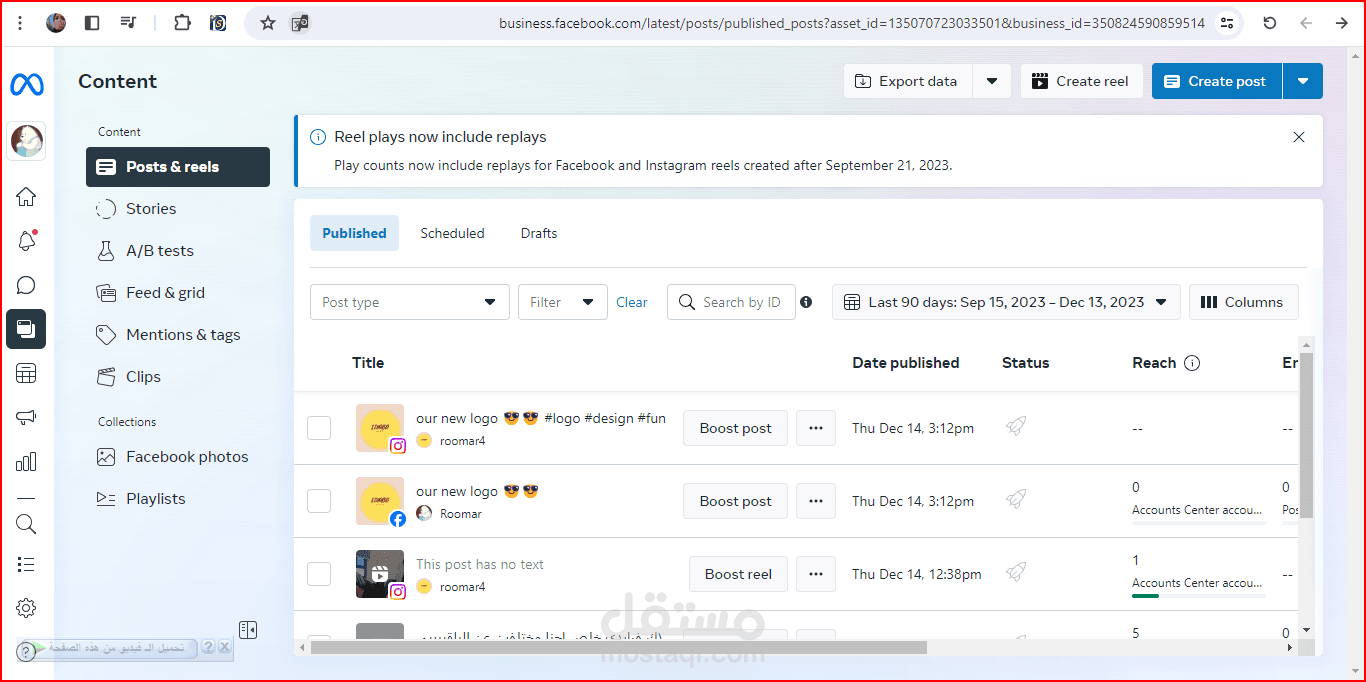Open the Post type dropdown
Screen dimensions: 1366x682
point(410,302)
